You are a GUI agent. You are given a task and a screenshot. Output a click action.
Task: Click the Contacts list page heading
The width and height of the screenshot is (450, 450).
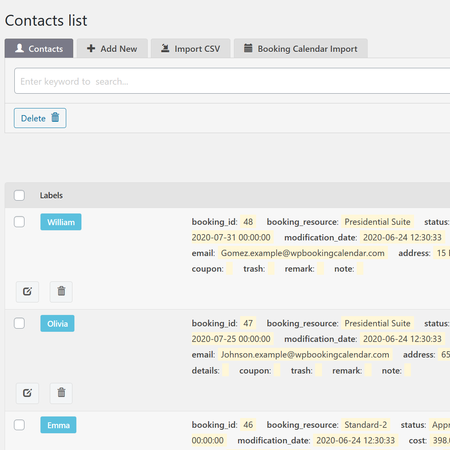(x=46, y=21)
